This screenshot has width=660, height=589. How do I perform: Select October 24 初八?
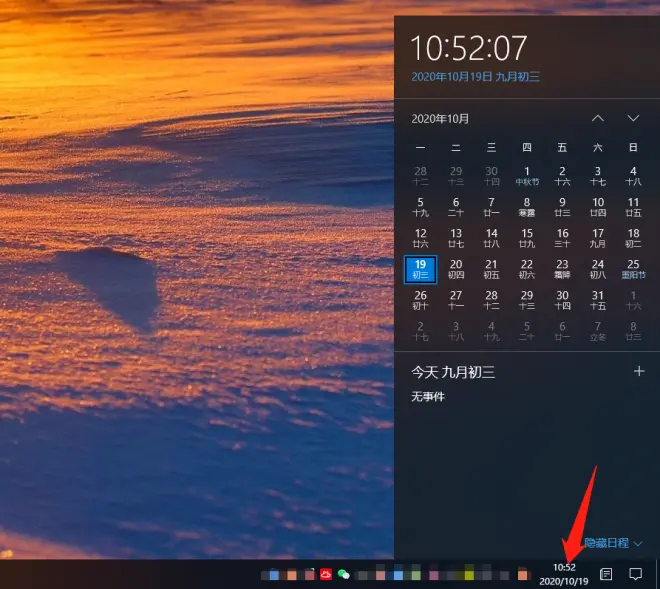(x=598, y=269)
